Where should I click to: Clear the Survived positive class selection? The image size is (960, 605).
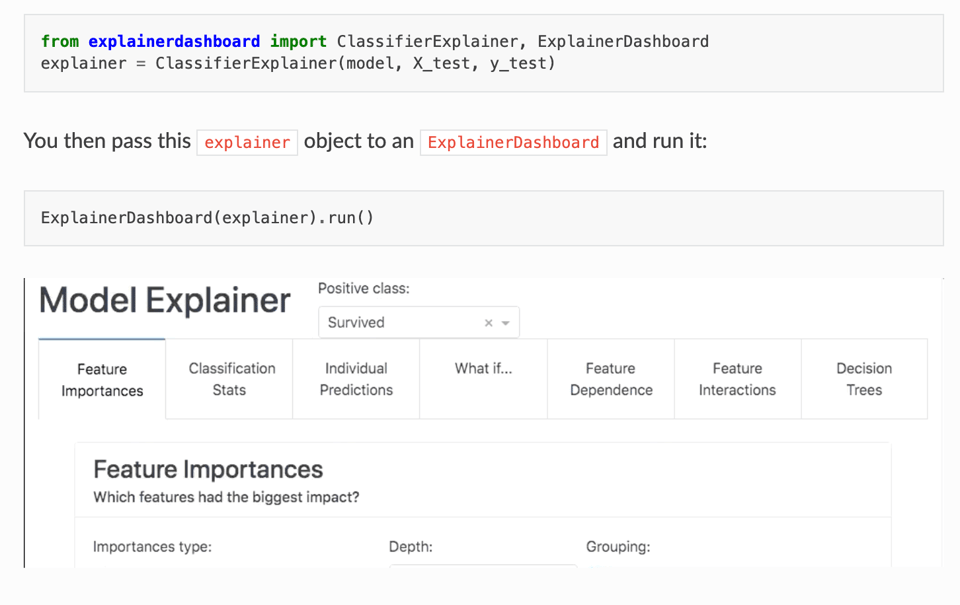click(x=488, y=323)
